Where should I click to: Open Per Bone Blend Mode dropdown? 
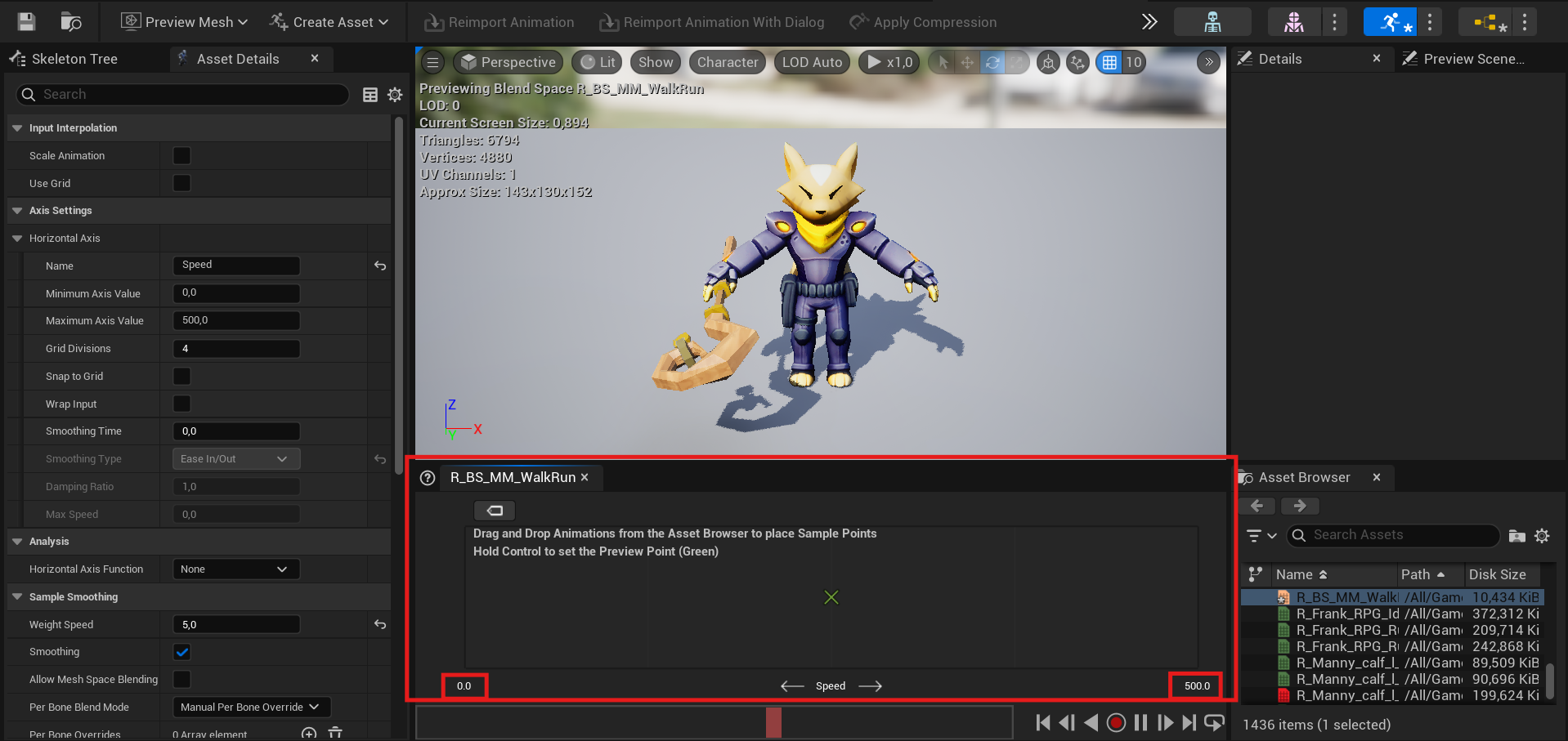pyautogui.click(x=251, y=708)
